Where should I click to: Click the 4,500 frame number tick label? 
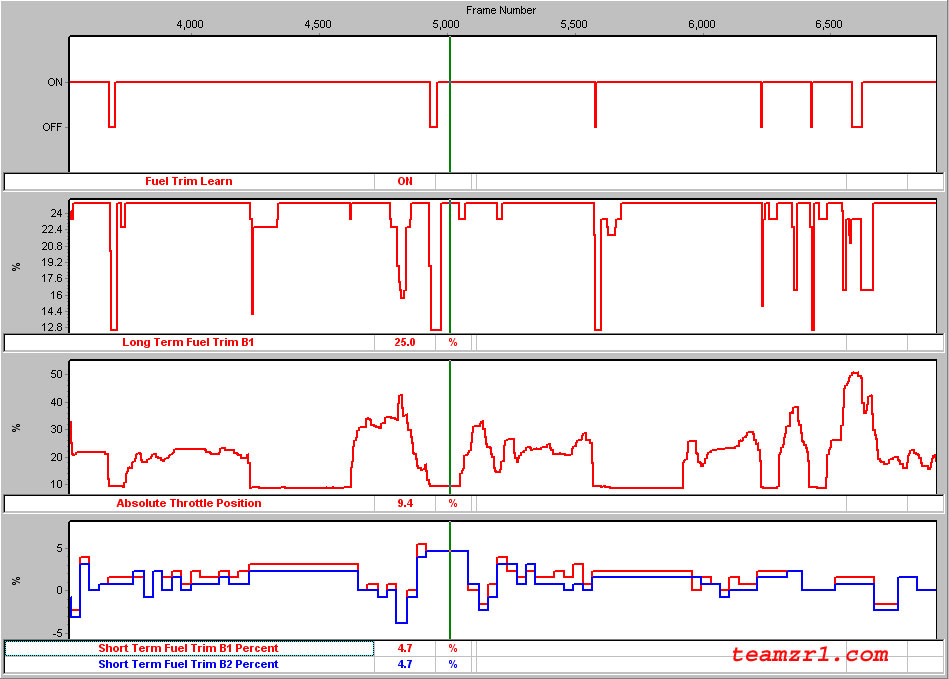317,23
